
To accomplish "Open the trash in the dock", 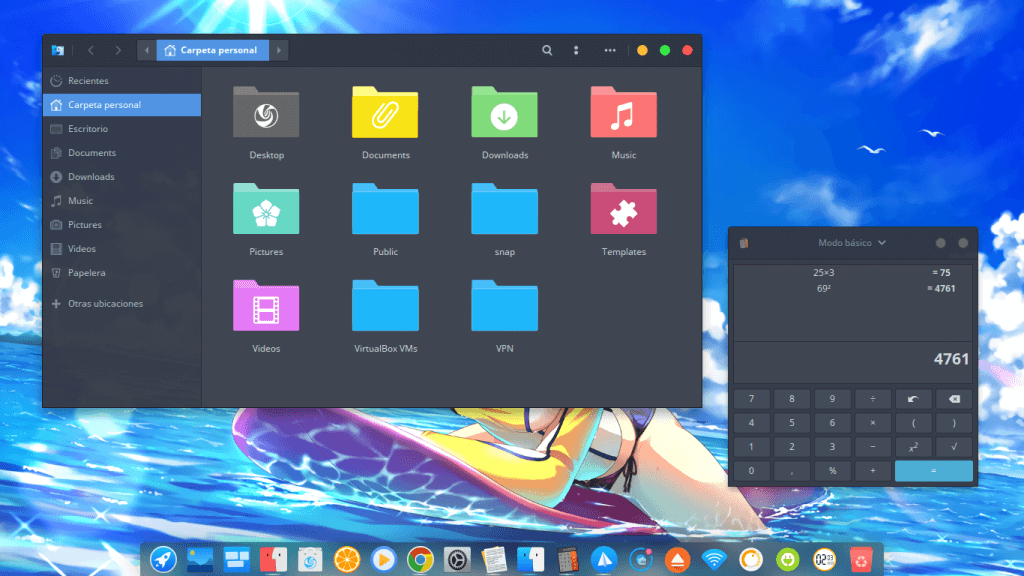I will [861, 560].
